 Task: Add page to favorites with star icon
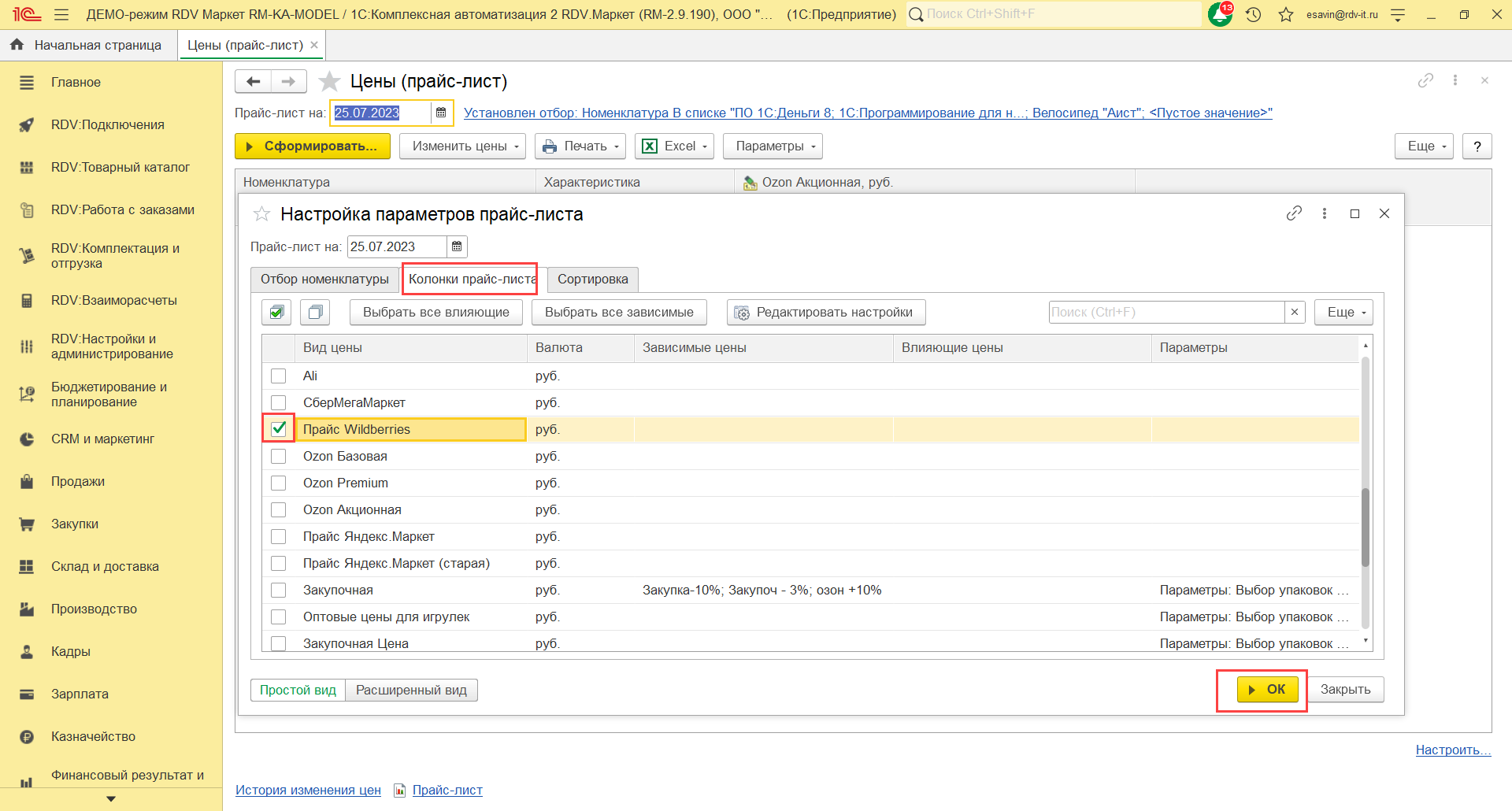click(x=328, y=82)
